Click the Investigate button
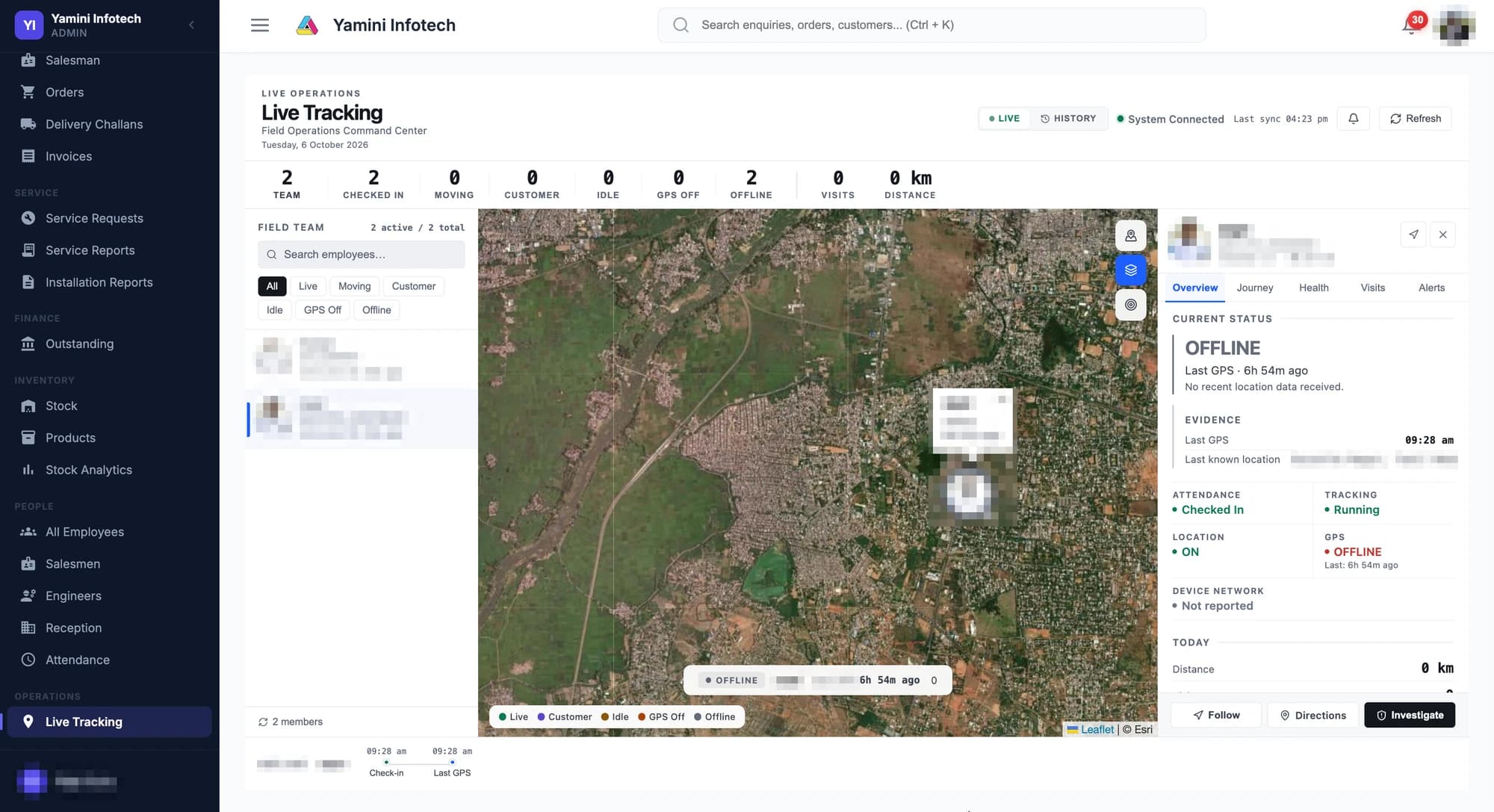Viewport: 1494px width, 812px height. (1410, 715)
